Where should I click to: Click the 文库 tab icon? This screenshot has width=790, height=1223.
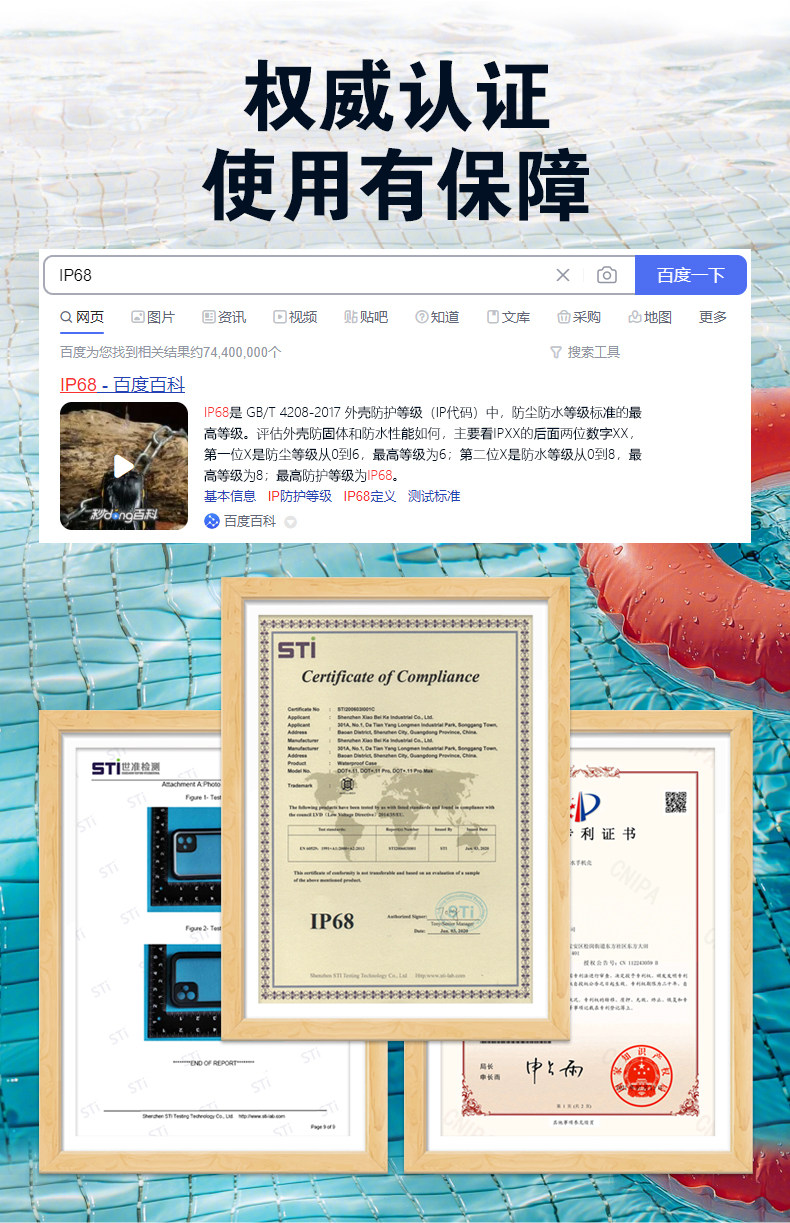point(493,317)
